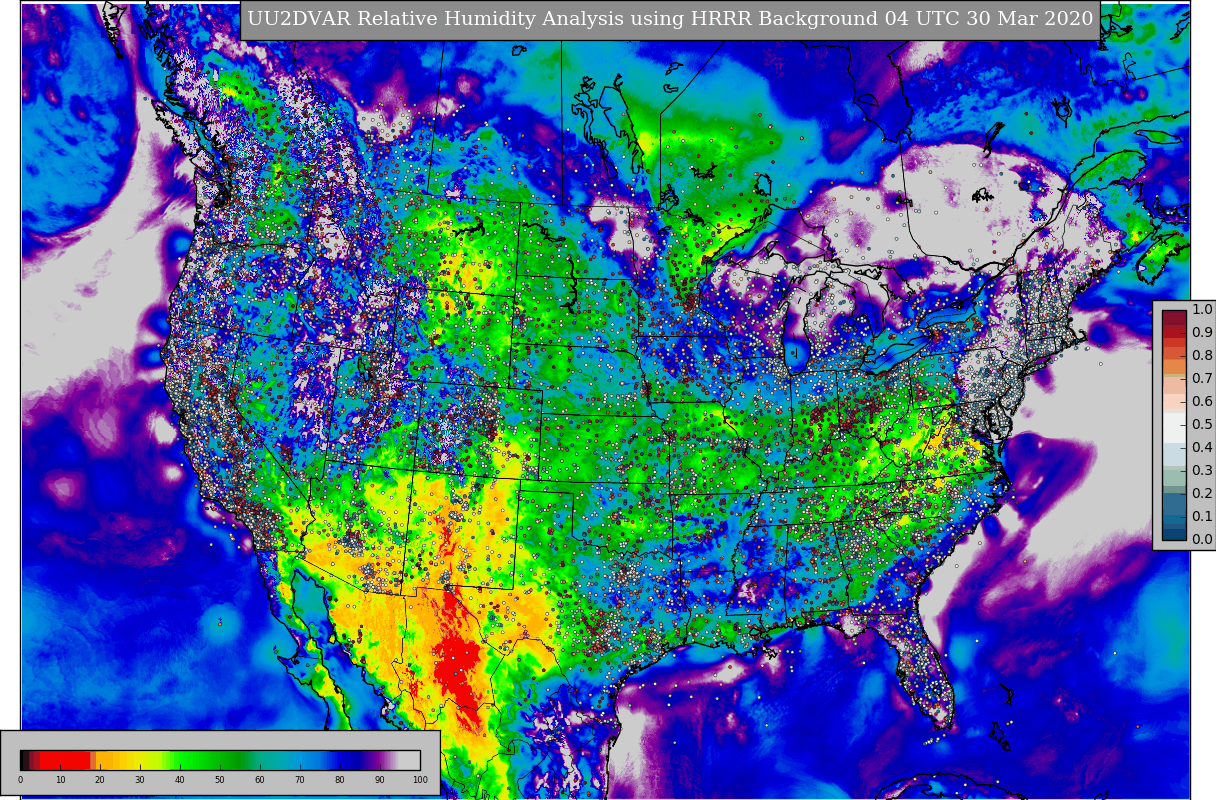Click the 0.4 label on right colorbar
This screenshot has height=800, width=1216.
coord(1202,448)
